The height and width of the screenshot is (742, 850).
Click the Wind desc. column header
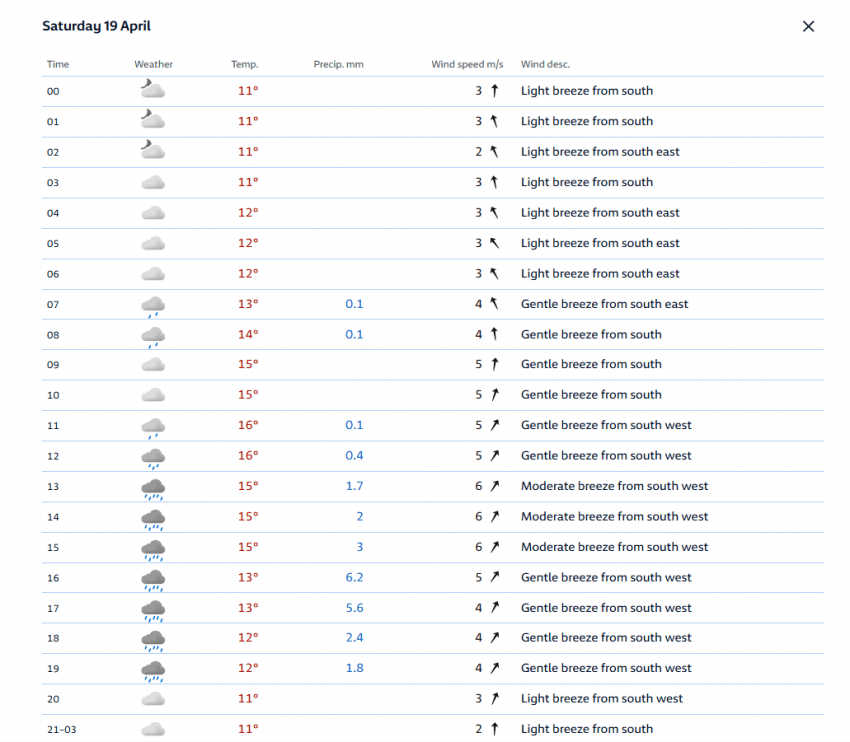coord(545,64)
